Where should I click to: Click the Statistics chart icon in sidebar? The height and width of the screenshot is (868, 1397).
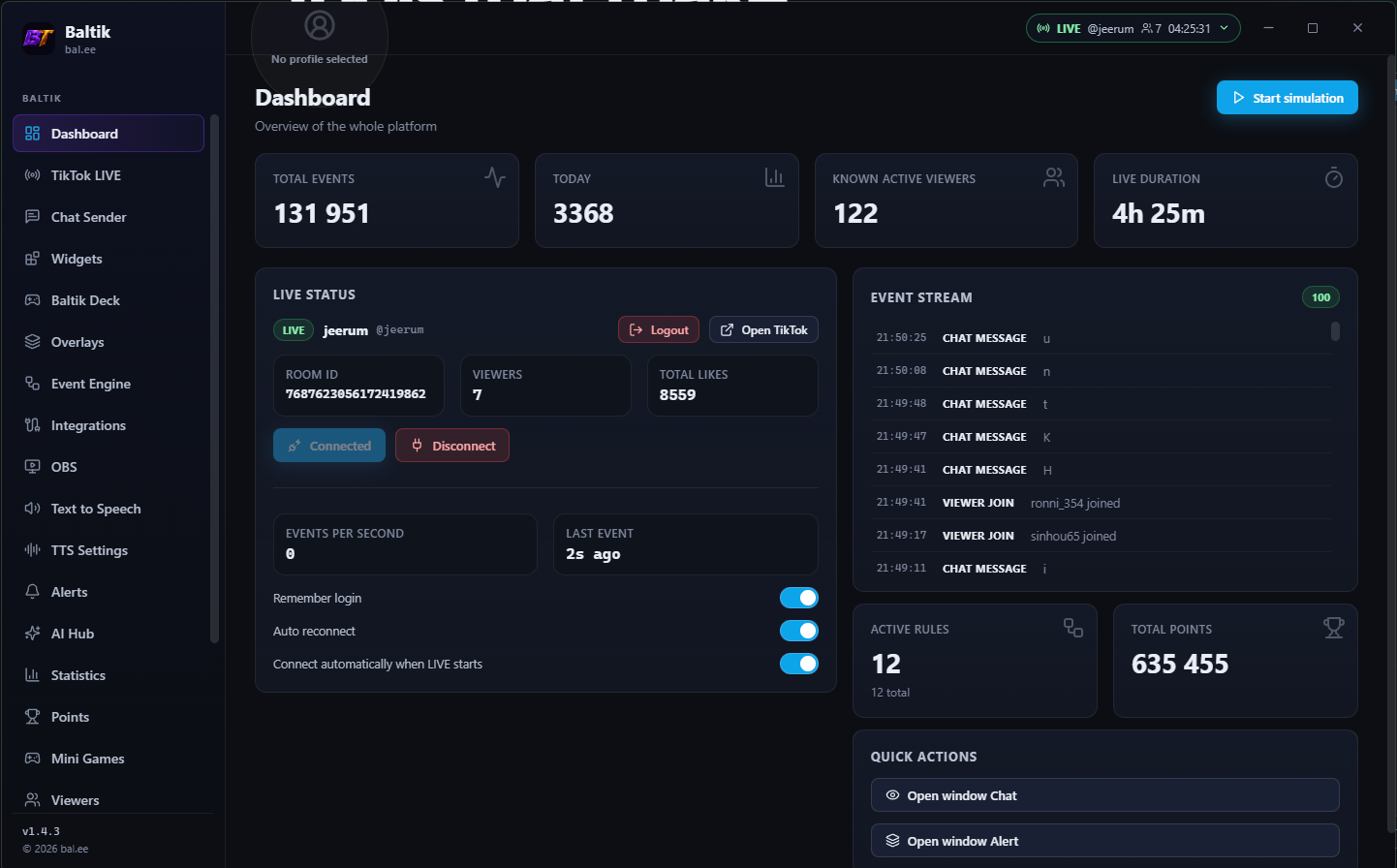pyautogui.click(x=32, y=675)
